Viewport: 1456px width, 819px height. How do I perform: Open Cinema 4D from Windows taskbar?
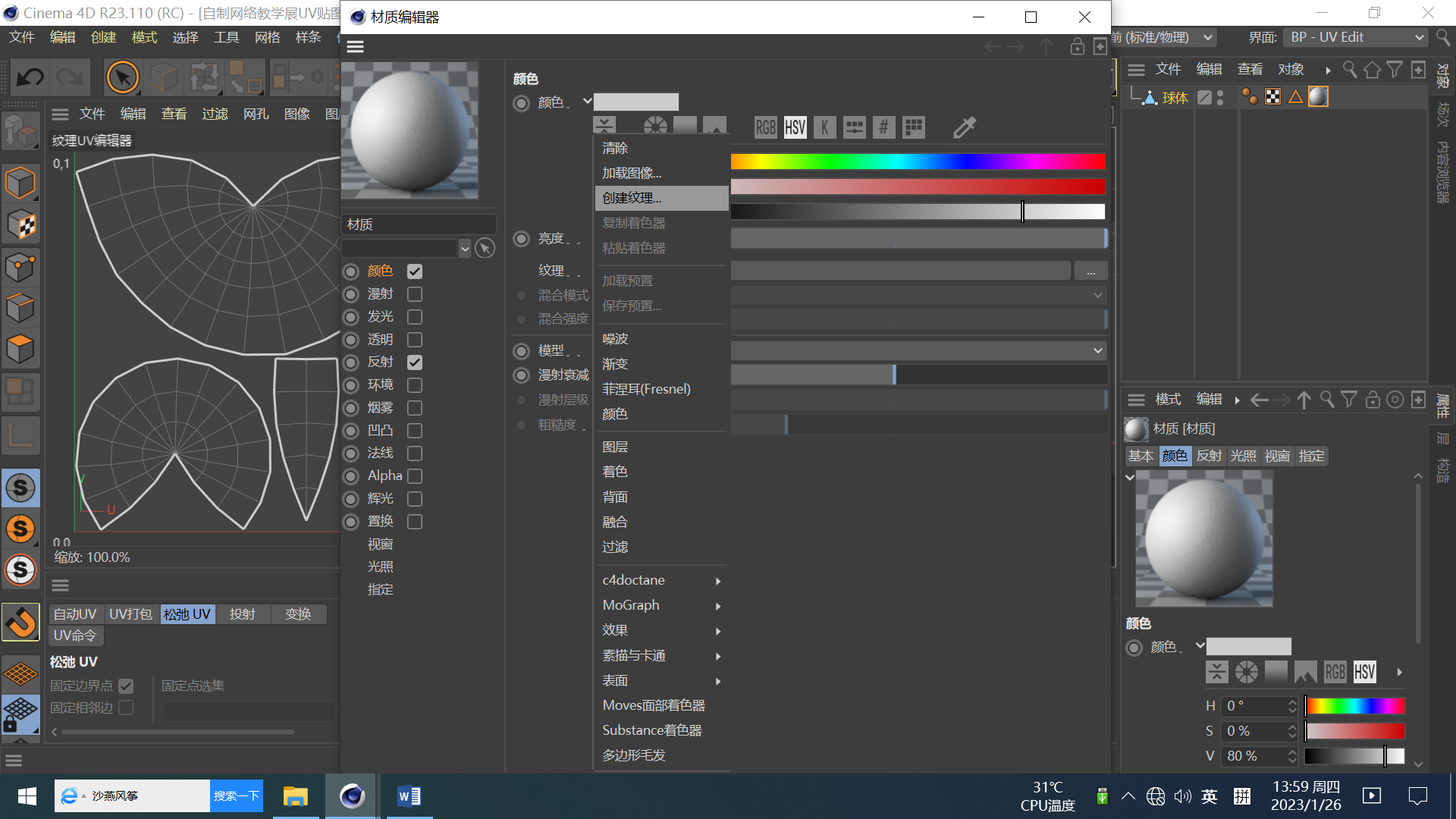pyautogui.click(x=352, y=796)
